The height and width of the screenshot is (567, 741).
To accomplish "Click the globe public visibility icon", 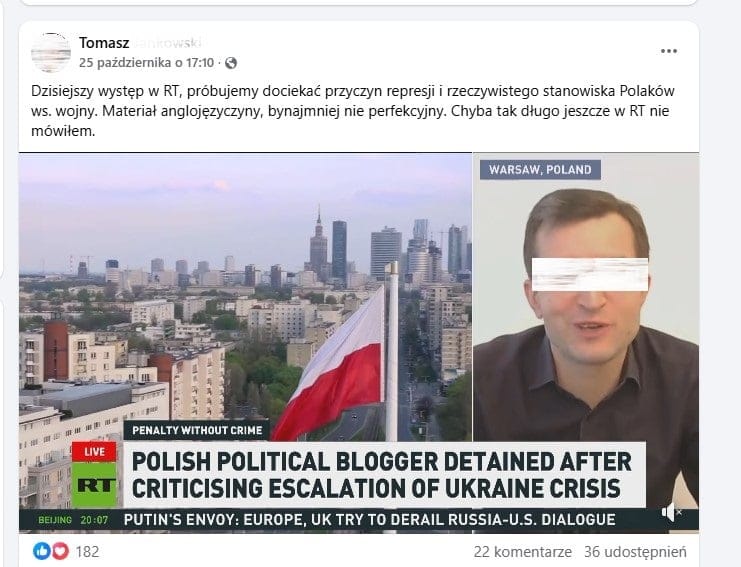I will [x=231, y=63].
